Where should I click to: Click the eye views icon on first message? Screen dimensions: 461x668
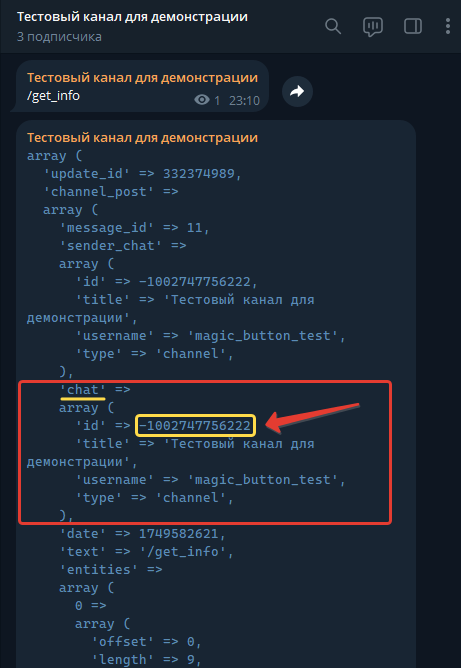coord(202,100)
